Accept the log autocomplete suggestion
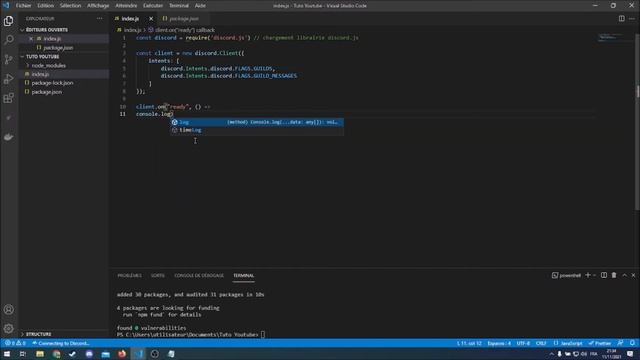This screenshot has width=640, height=360. (257, 122)
